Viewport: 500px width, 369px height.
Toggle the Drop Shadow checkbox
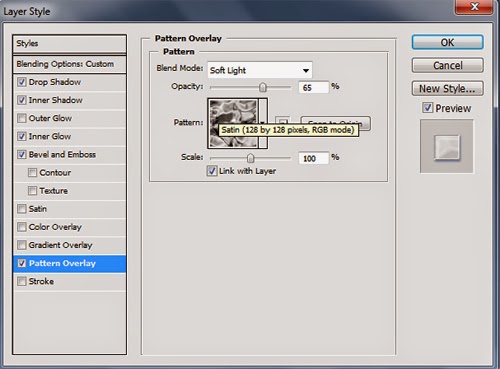tap(22, 82)
